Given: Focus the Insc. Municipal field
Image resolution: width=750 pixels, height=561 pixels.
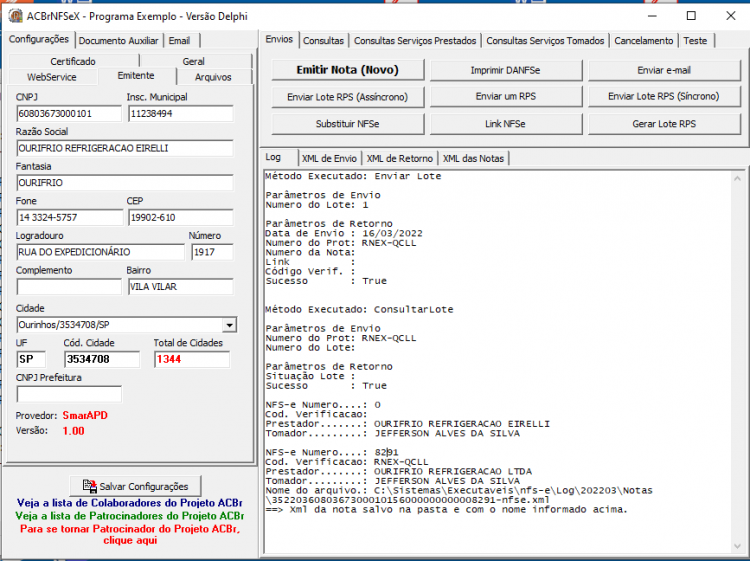Looking at the screenshot, I should point(181,114).
